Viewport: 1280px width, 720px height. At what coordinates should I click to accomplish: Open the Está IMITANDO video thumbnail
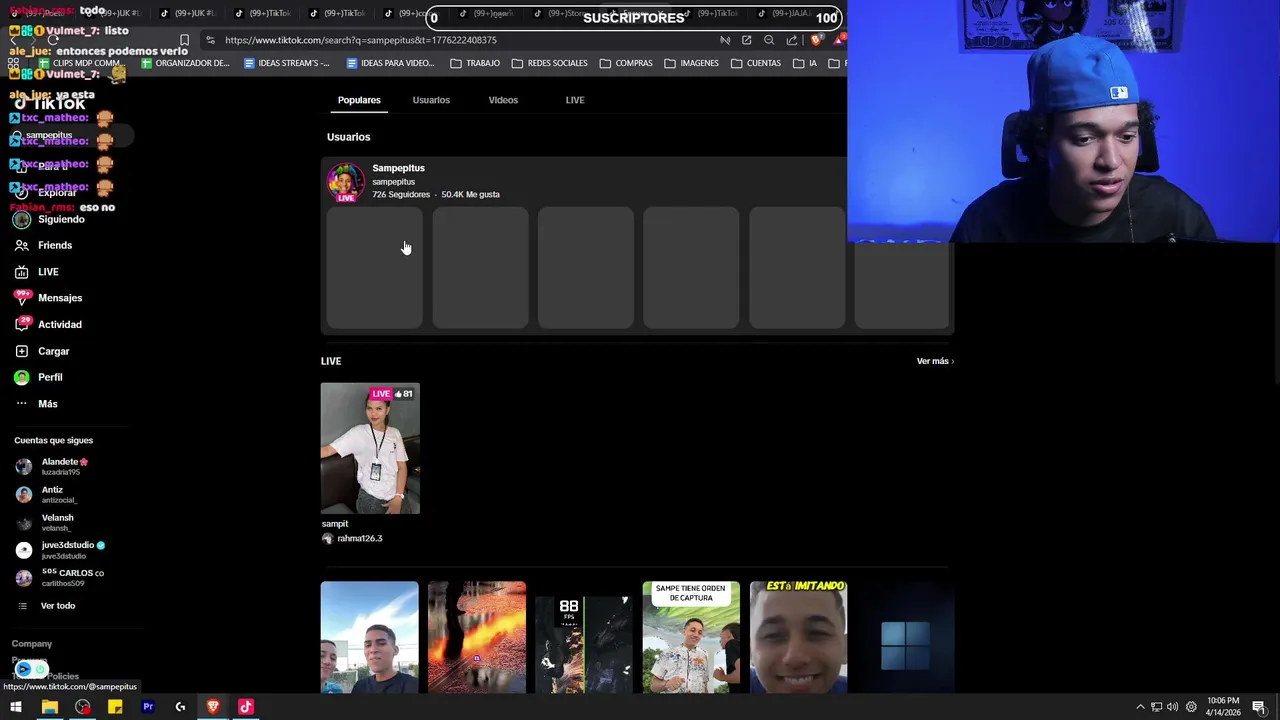coord(798,637)
